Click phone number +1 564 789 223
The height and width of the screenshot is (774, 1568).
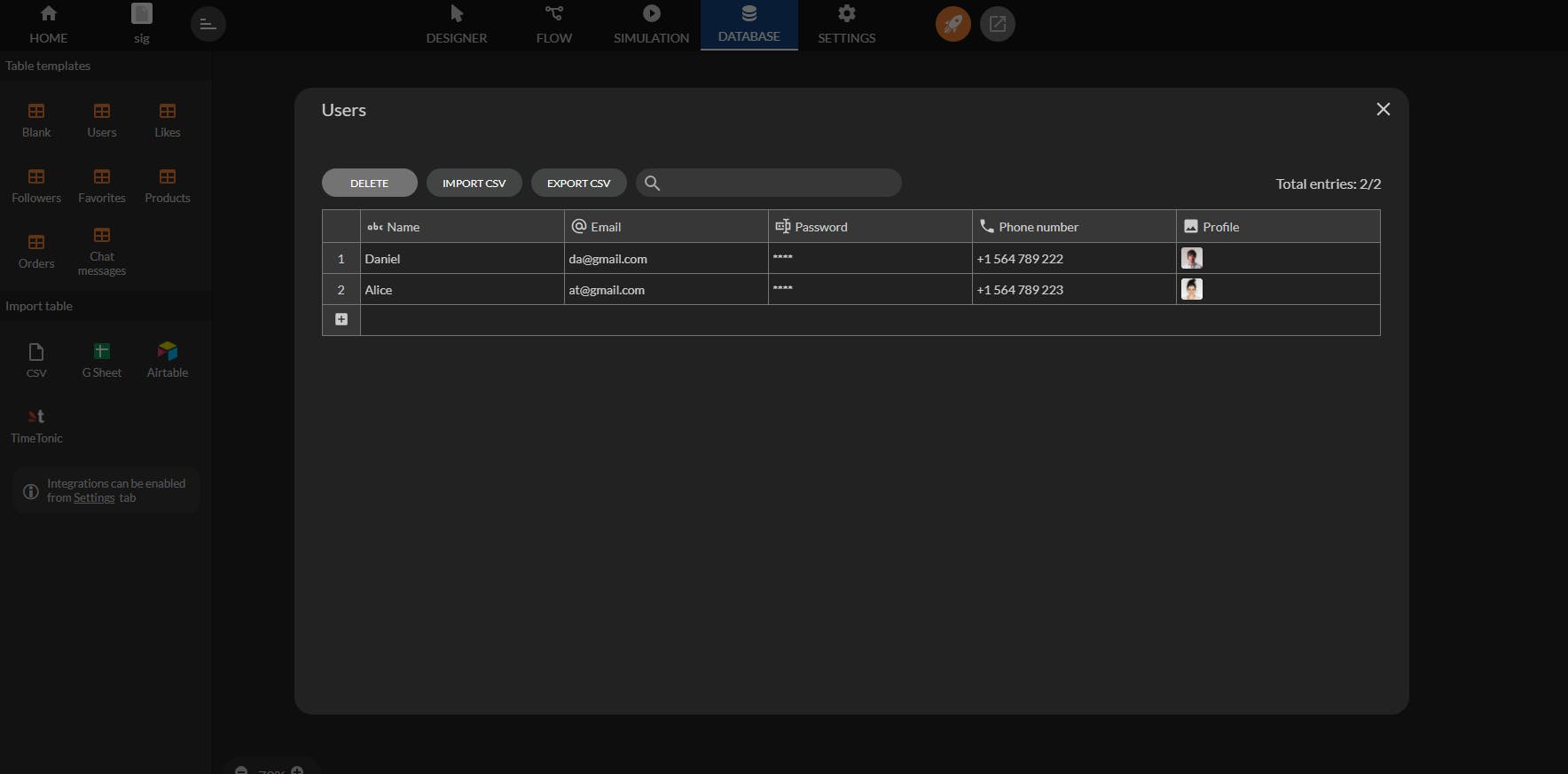(x=1074, y=289)
